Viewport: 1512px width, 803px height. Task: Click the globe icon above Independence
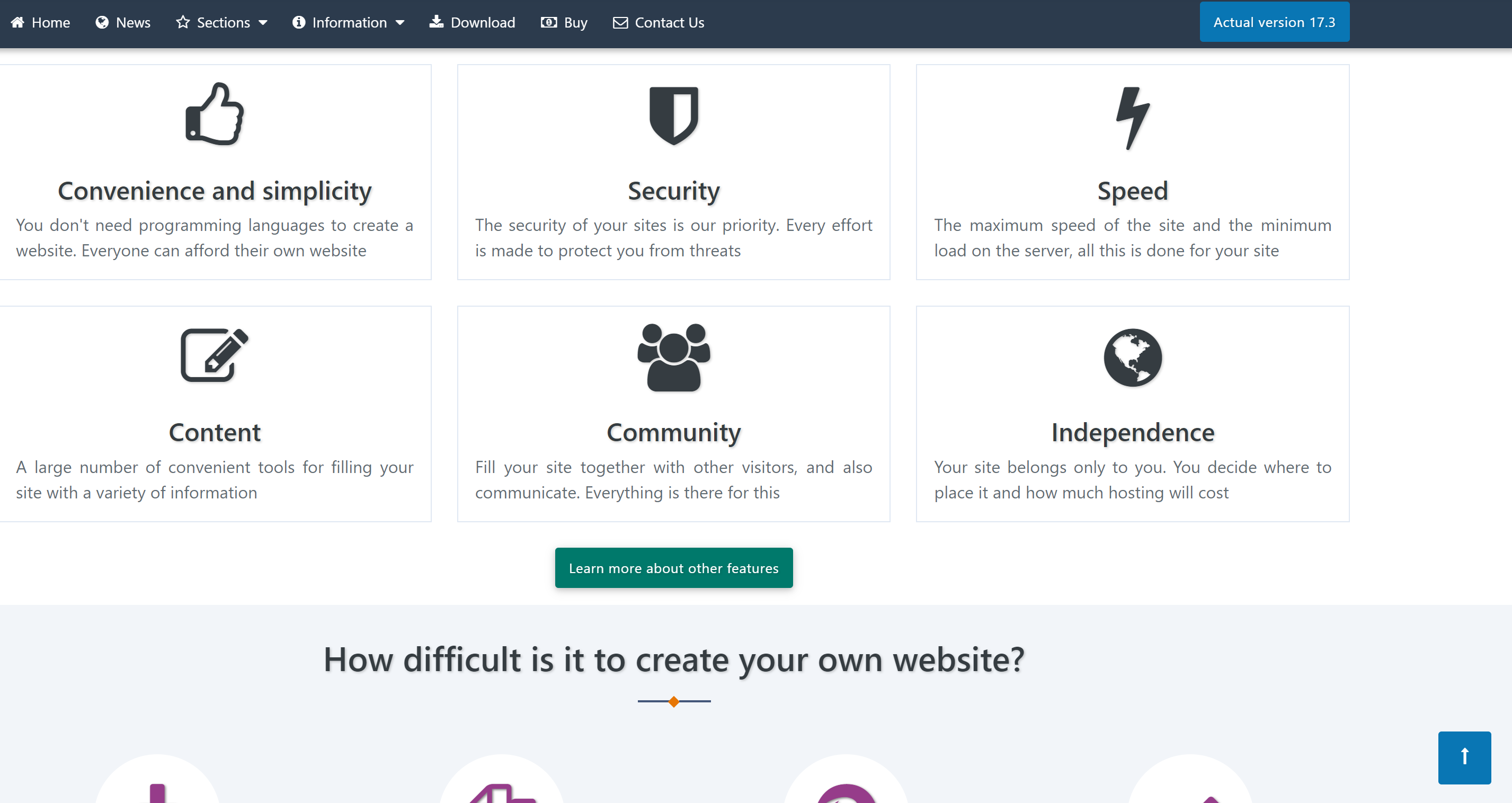[1132, 358]
